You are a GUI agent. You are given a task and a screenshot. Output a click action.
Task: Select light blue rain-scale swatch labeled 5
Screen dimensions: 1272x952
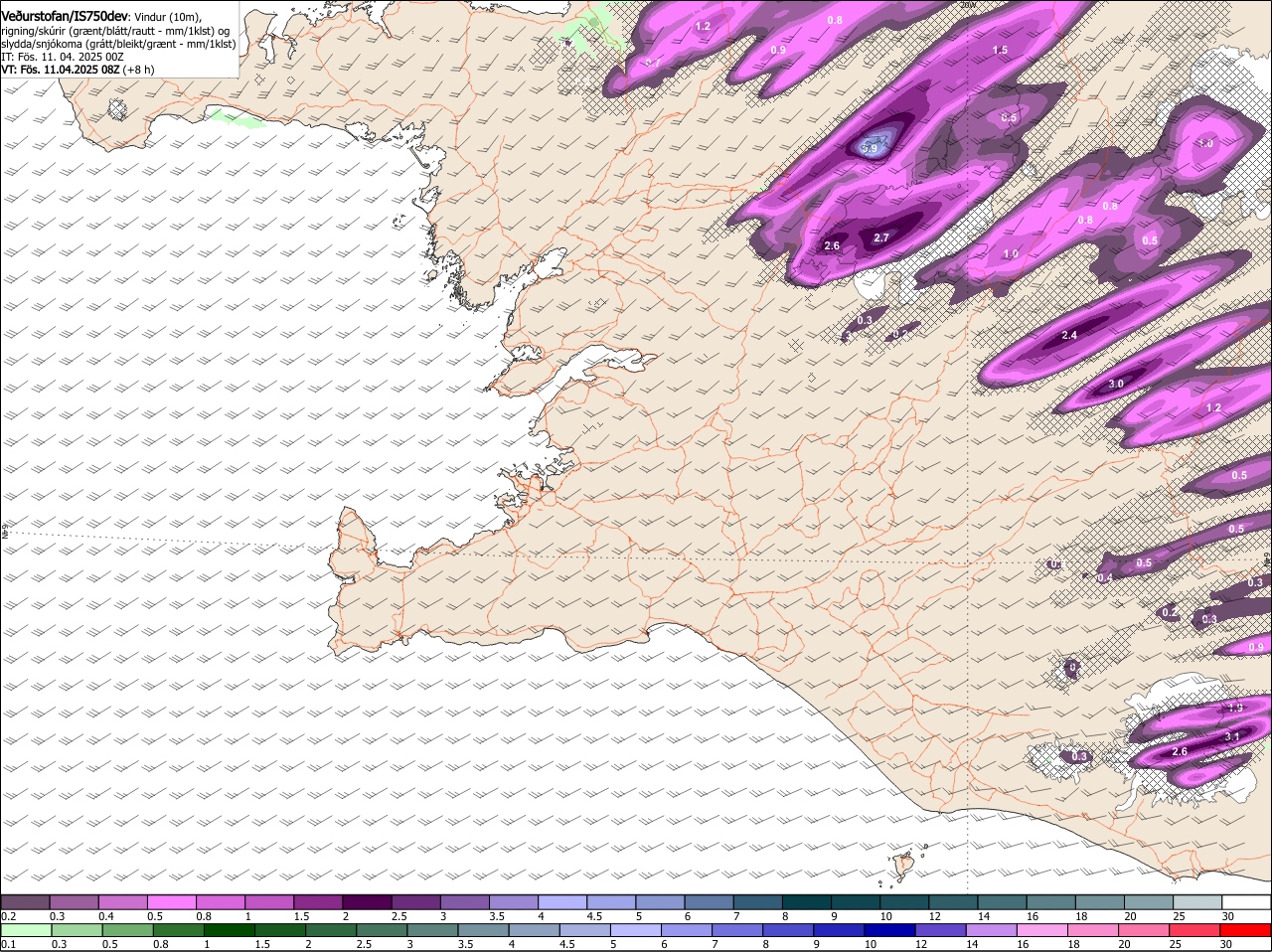coord(636,930)
